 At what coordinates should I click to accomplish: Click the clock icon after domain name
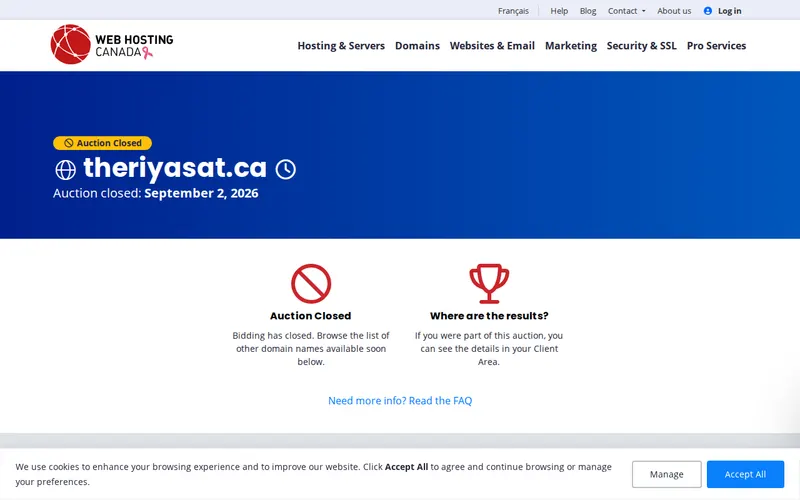pos(286,169)
